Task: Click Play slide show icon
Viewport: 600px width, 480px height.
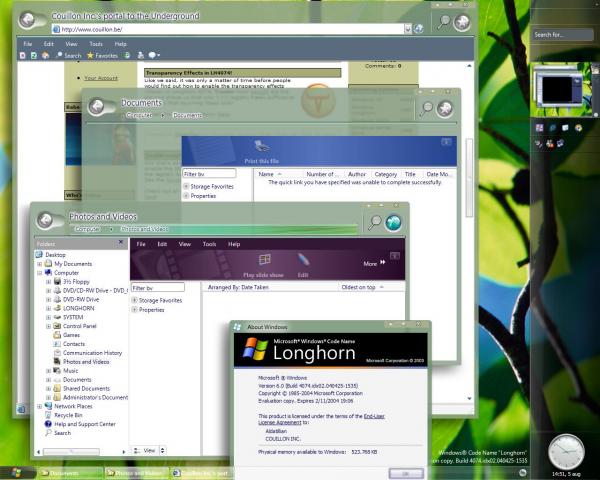Action: click(264, 260)
